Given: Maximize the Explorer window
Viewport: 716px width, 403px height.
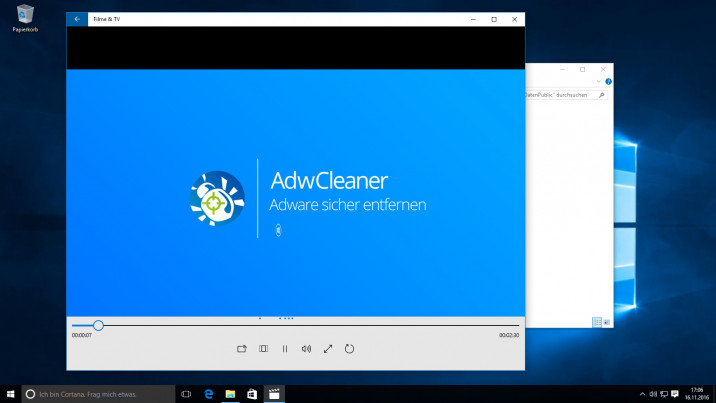Looking at the screenshot, I should 583,69.
